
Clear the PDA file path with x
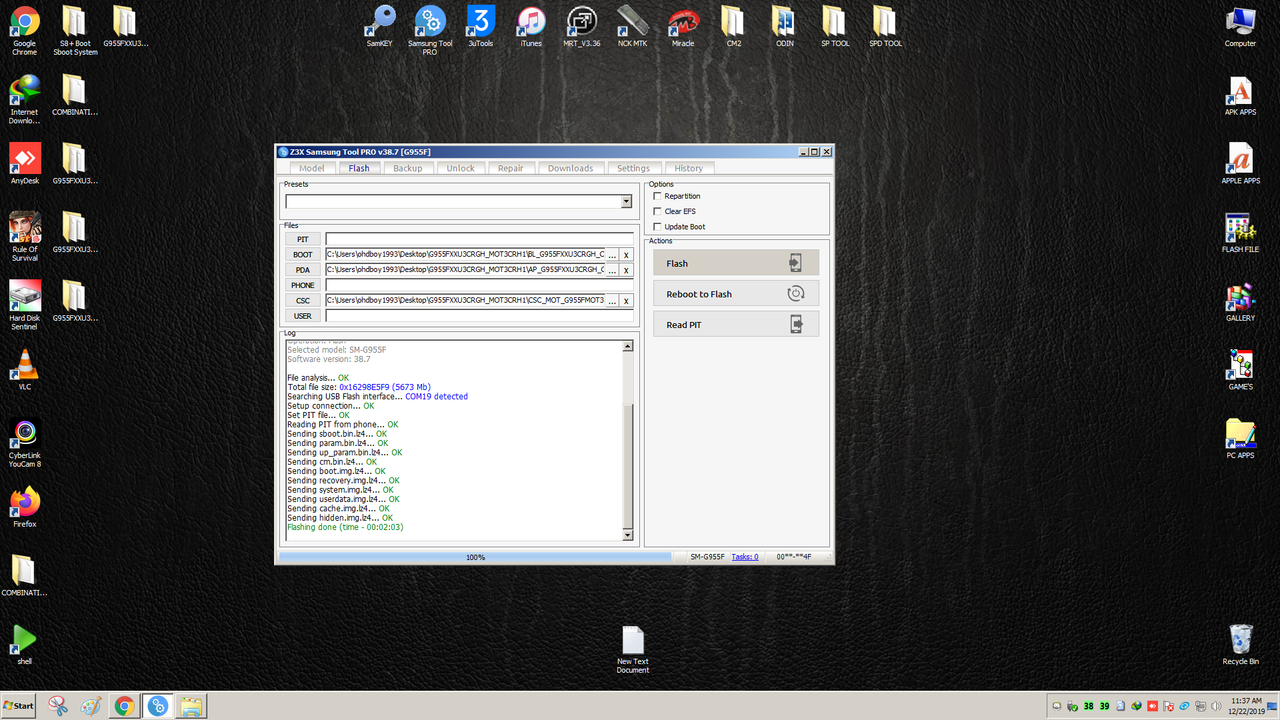(627, 270)
